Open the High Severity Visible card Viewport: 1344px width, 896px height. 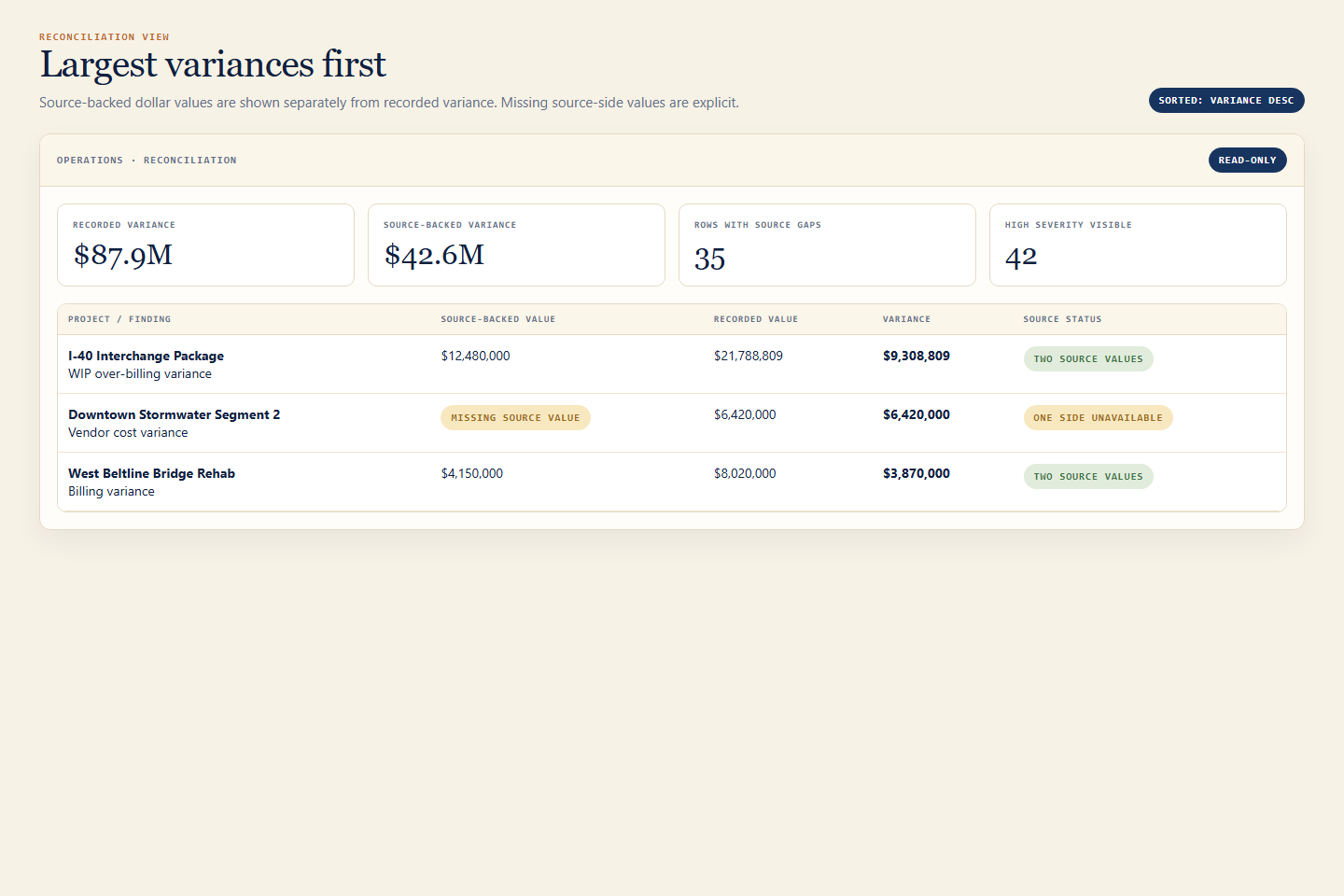click(1138, 245)
